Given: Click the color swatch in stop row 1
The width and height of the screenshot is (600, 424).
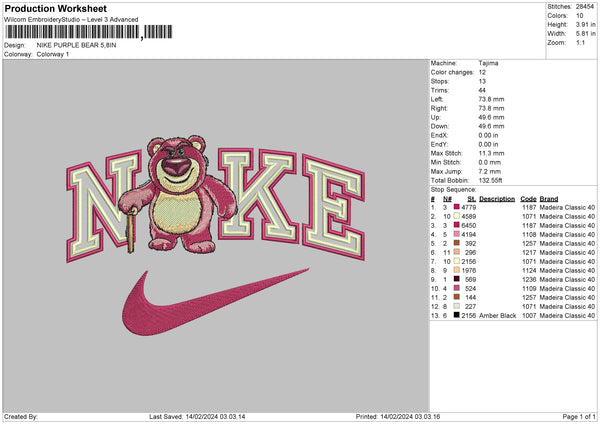Looking at the screenshot, I should (x=457, y=207).
